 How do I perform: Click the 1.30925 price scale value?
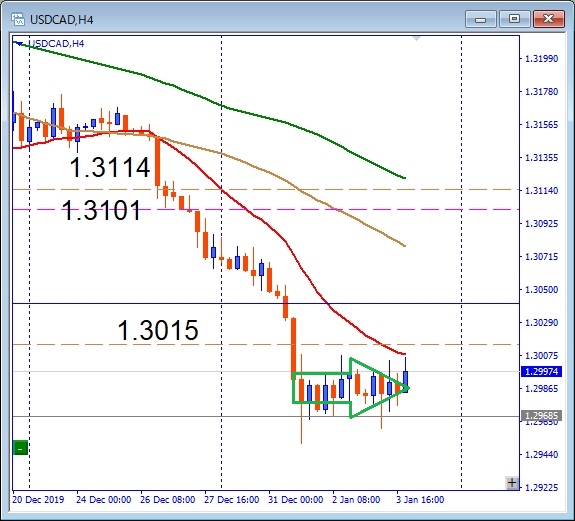click(541, 224)
